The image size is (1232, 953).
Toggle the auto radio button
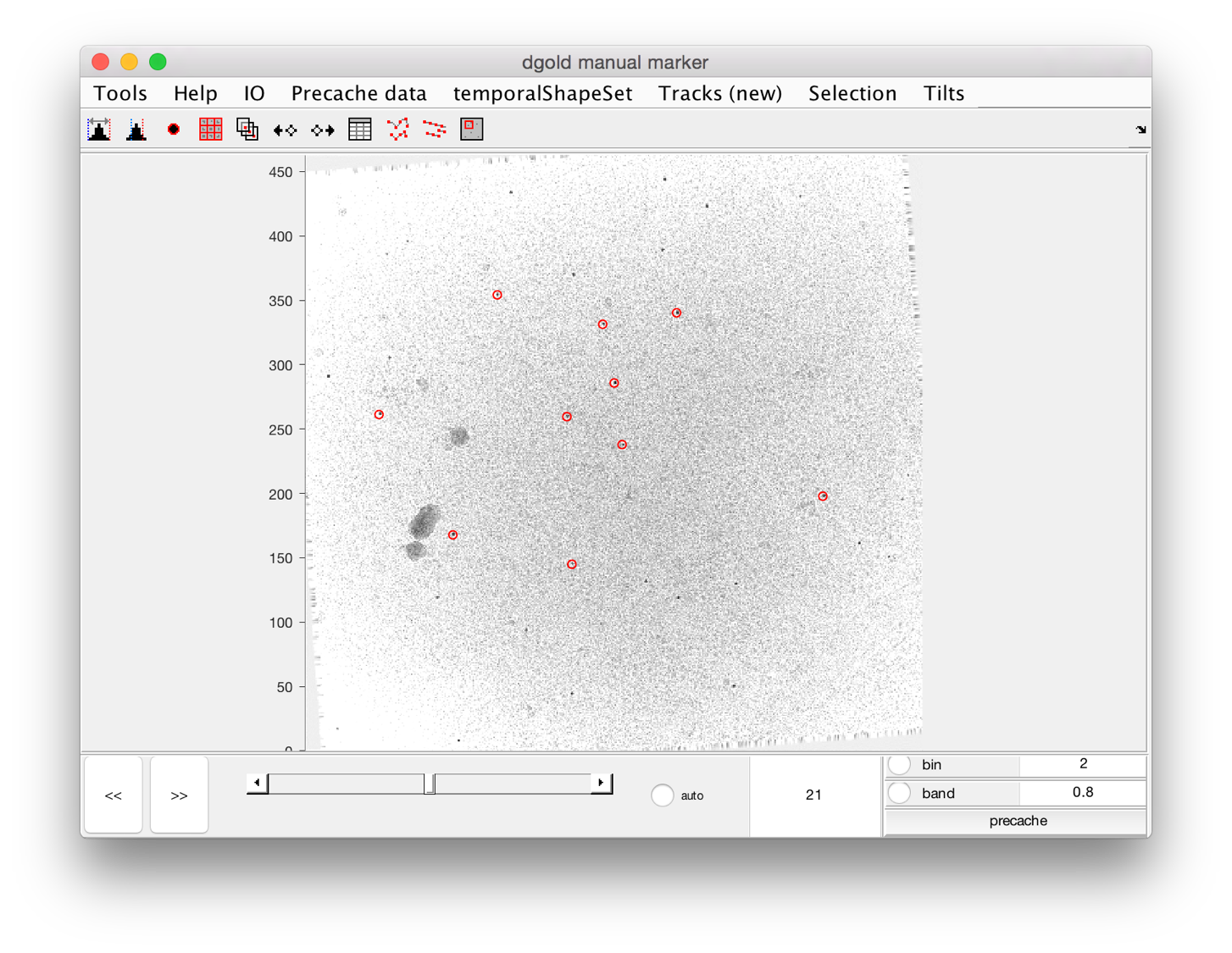point(663,795)
